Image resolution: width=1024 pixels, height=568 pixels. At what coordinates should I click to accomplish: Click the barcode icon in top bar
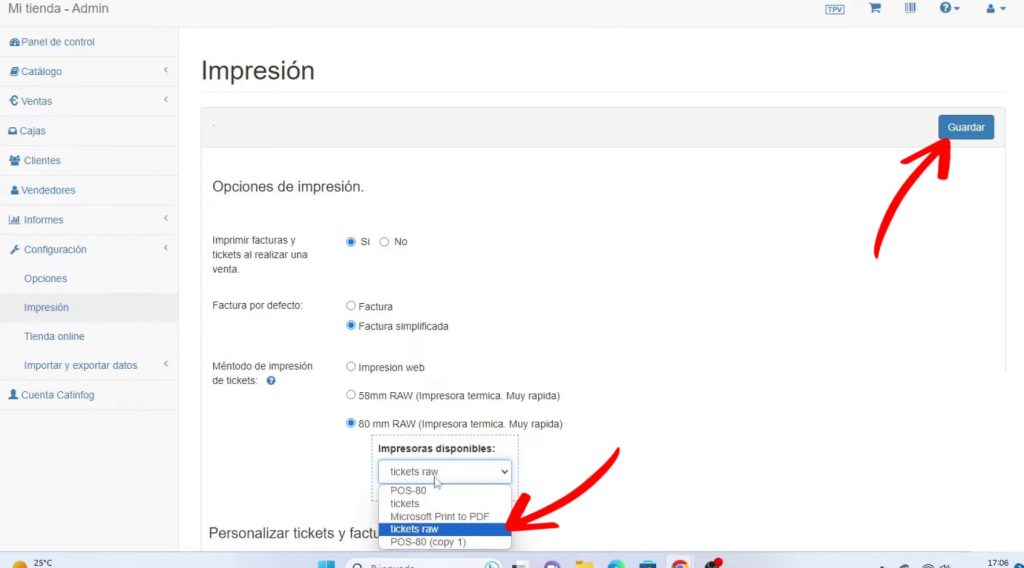(x=910, y=9)
